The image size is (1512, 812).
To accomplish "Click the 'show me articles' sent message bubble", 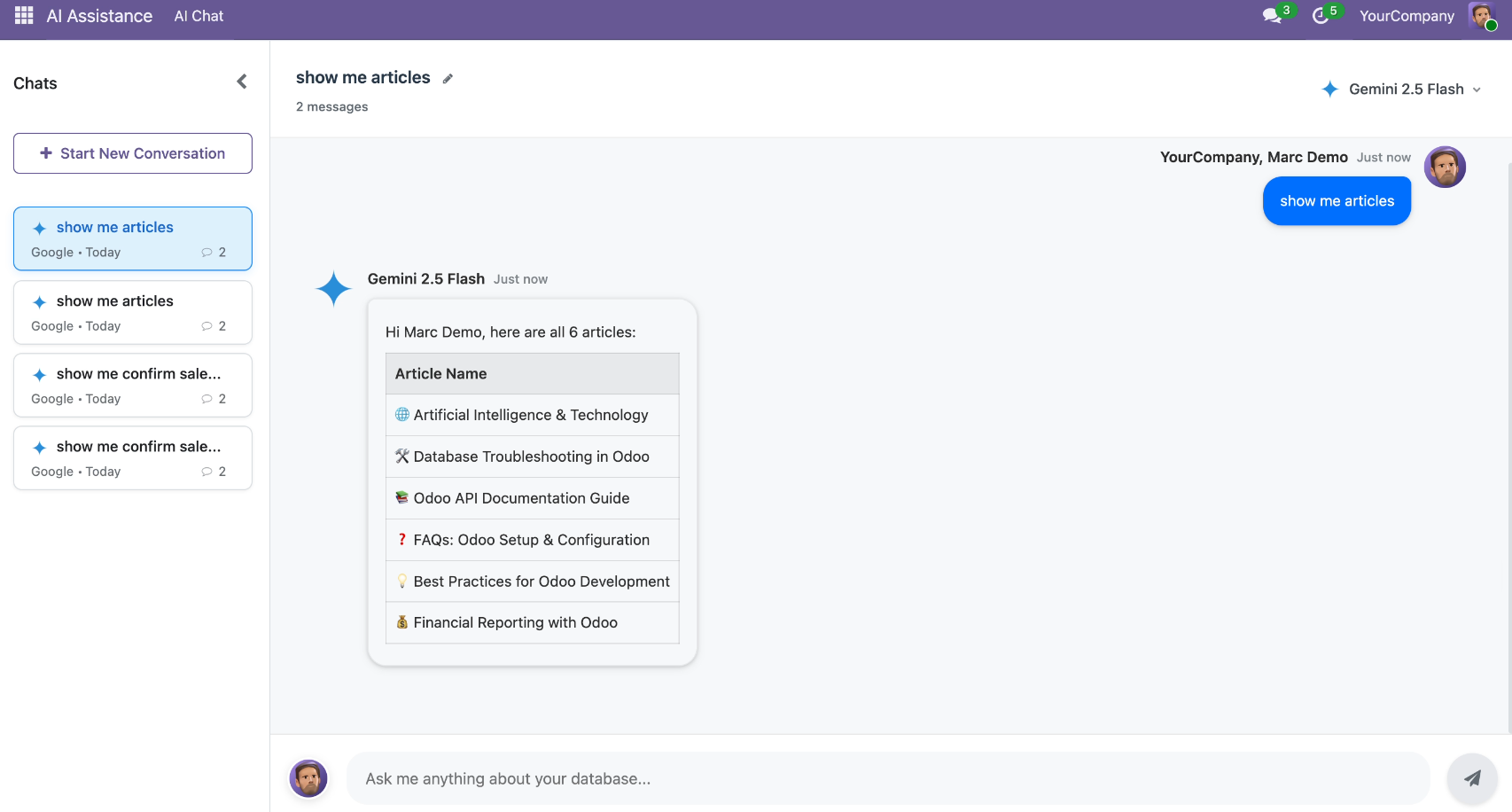I will coord(1337,201).
